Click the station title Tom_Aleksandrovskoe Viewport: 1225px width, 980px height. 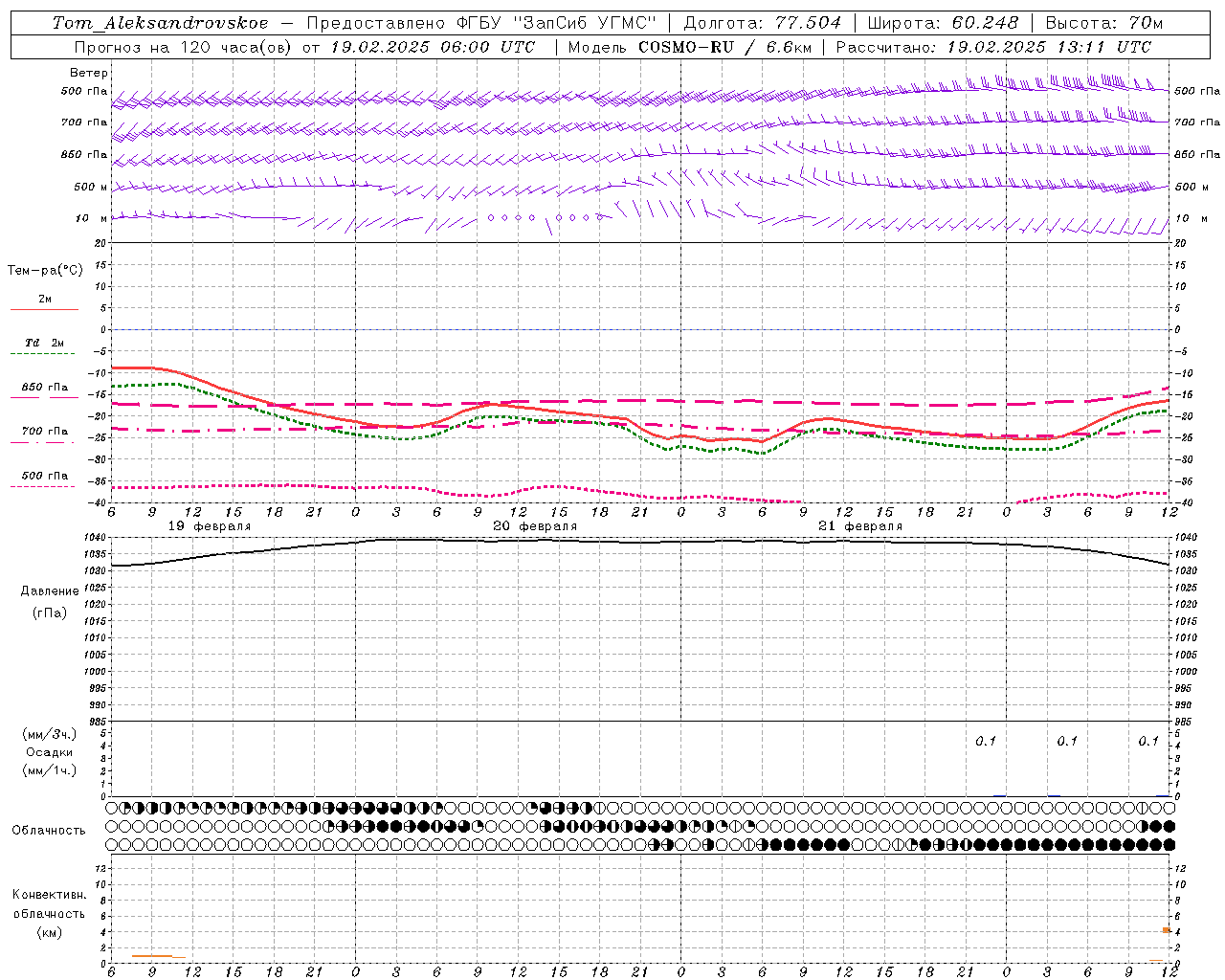161,23
